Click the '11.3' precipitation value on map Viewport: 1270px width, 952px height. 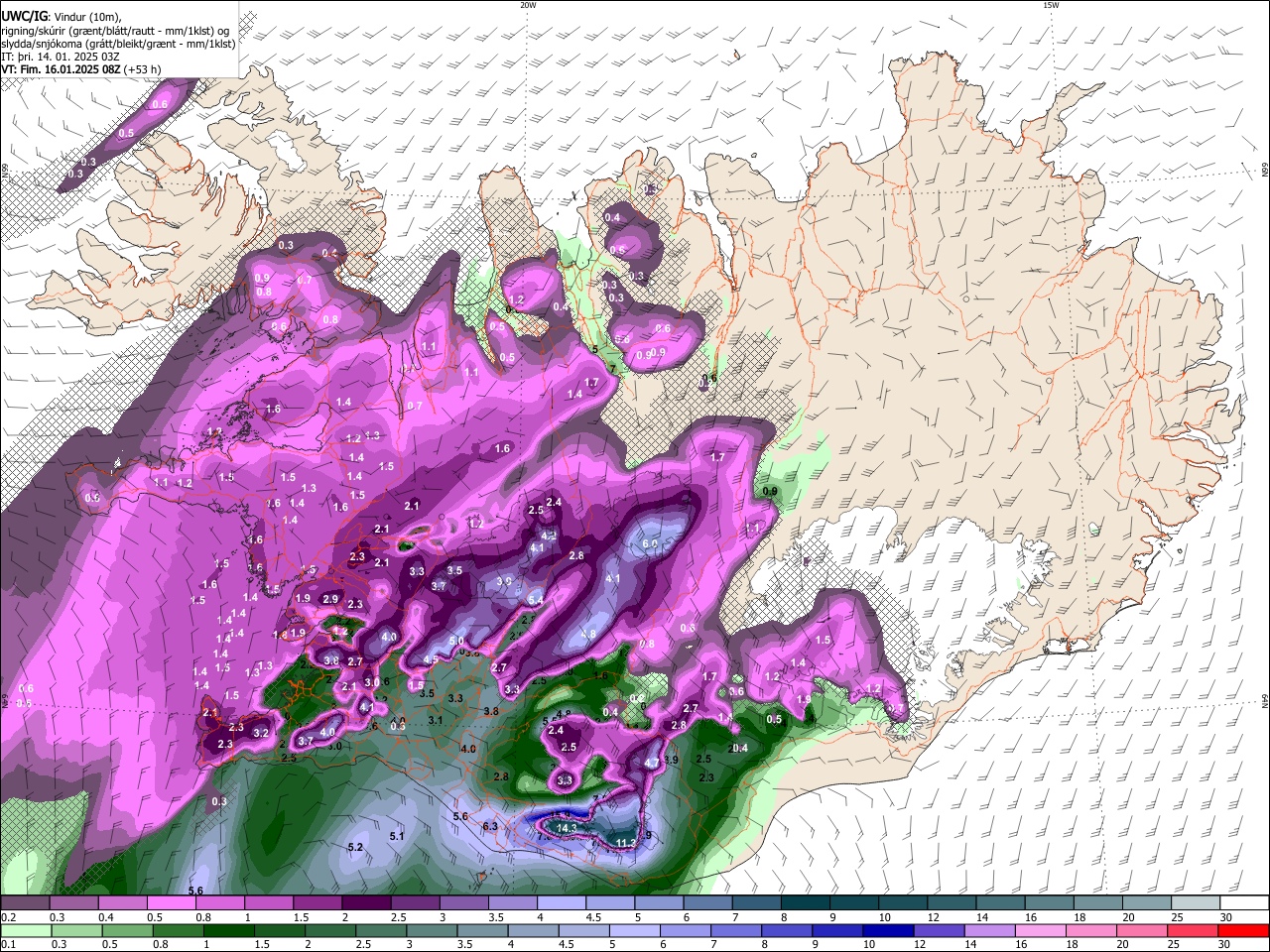coord(625,843)
